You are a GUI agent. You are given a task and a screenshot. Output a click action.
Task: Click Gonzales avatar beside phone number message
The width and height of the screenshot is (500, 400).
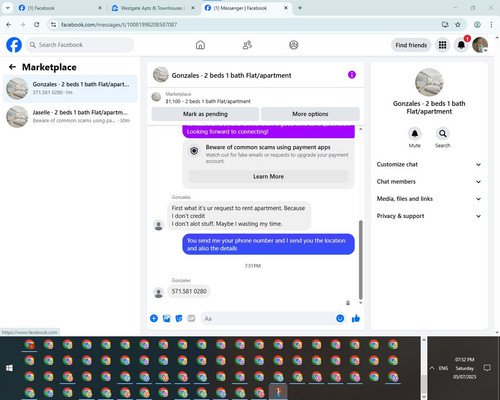tap(158, 293)
